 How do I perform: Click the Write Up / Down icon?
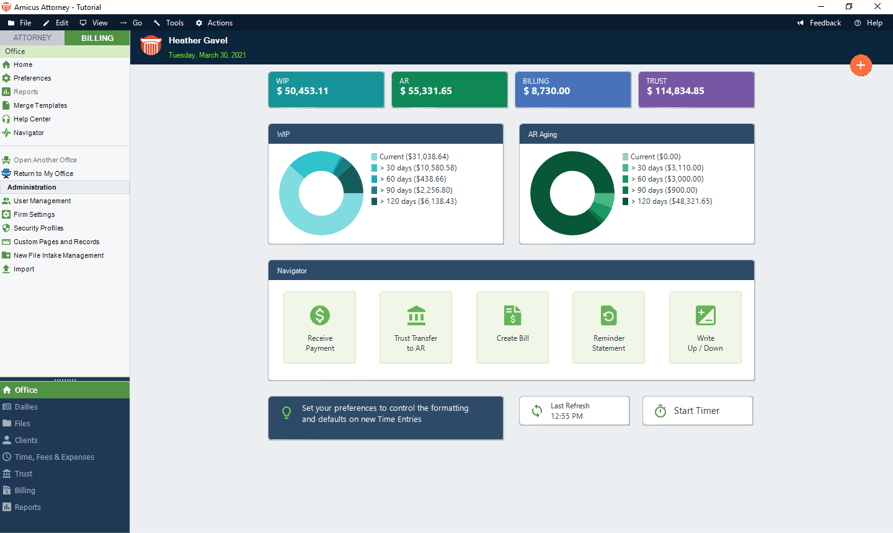(x=706, y=315)
